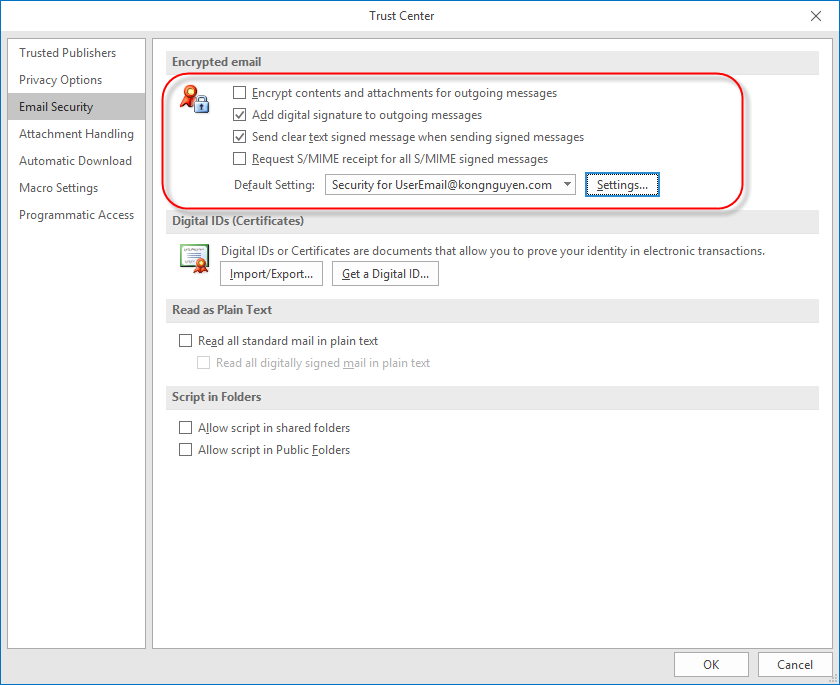
Task: Close the Trust Center dialog
Action: pos(815,16)
